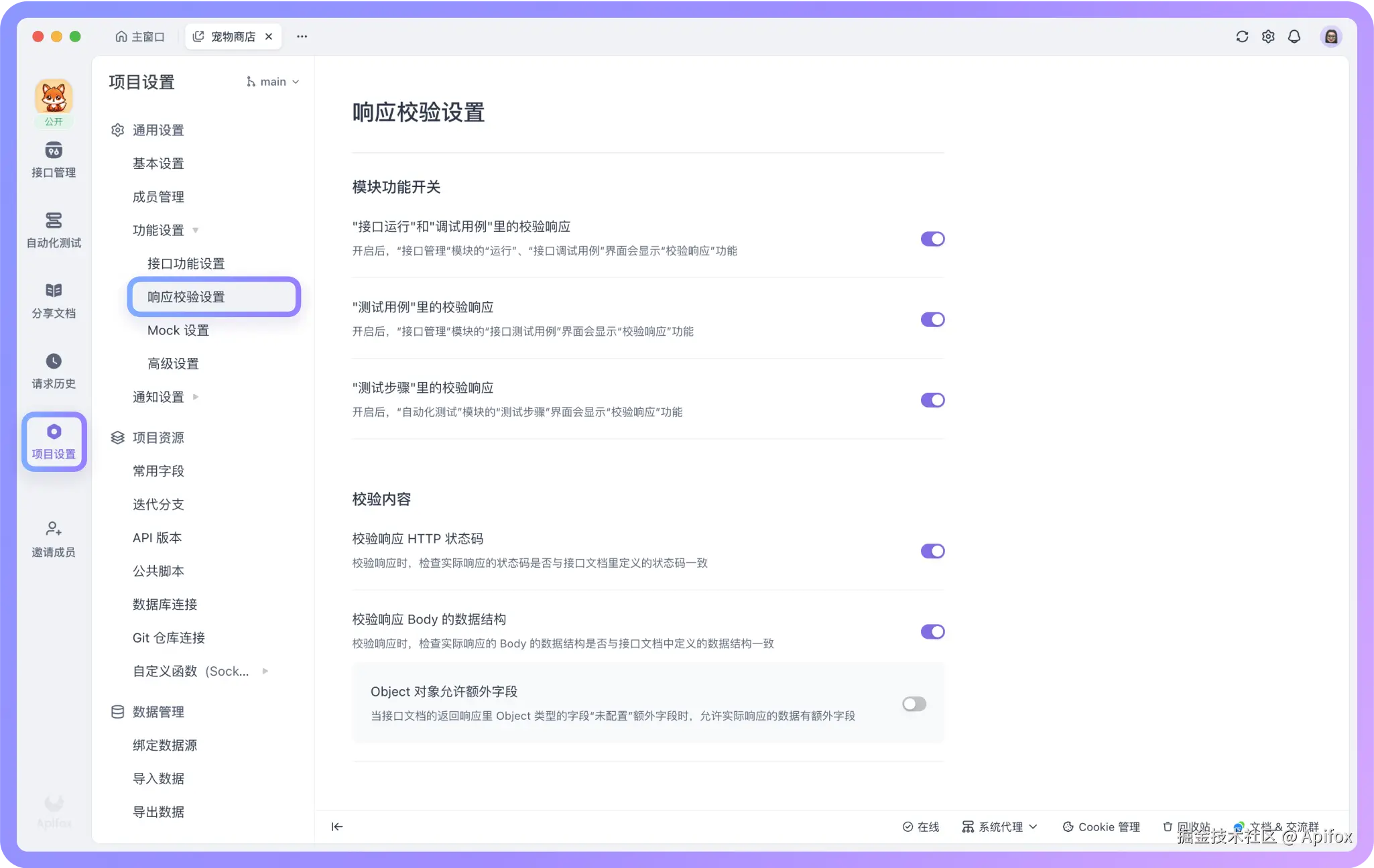The width and height of the screenshot is (1374, 868).
Task: Disable 校验响应 for 接口运行和调试用例
Action: (932, 239)
